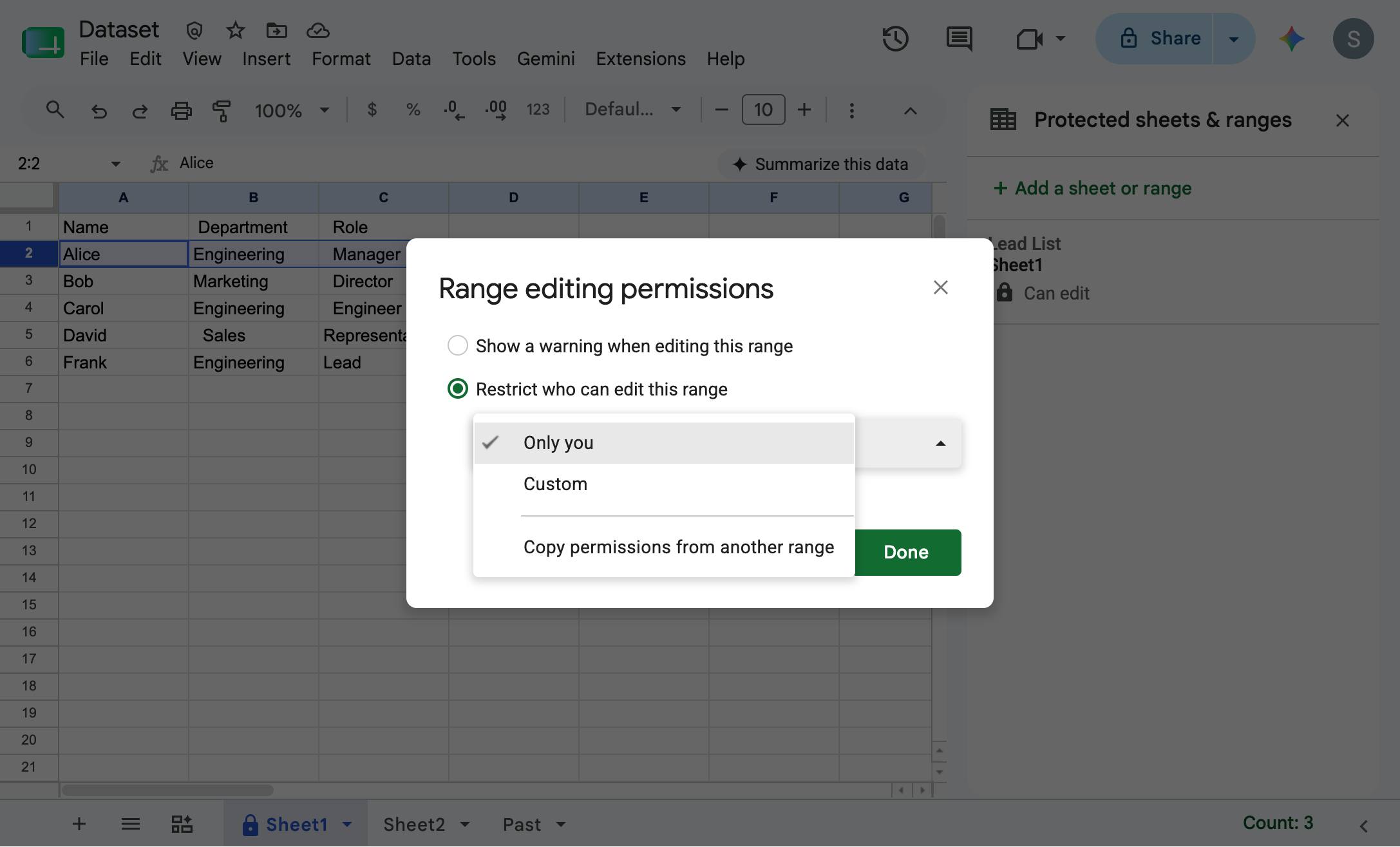Screen dimensions: 1400x847
Task: Click the print icon
Action: tap(181, 111)
